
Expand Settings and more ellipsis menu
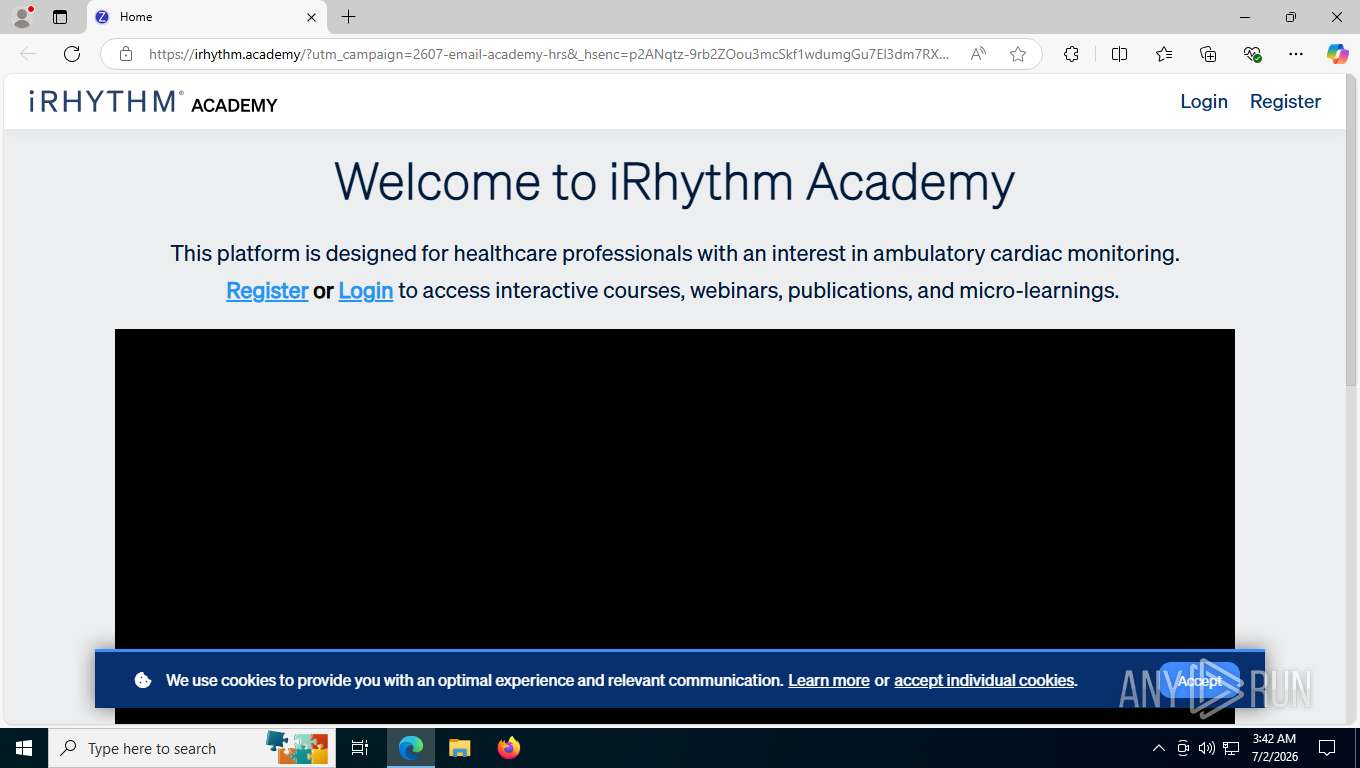pyautogui.click(x=1296, y=54)
